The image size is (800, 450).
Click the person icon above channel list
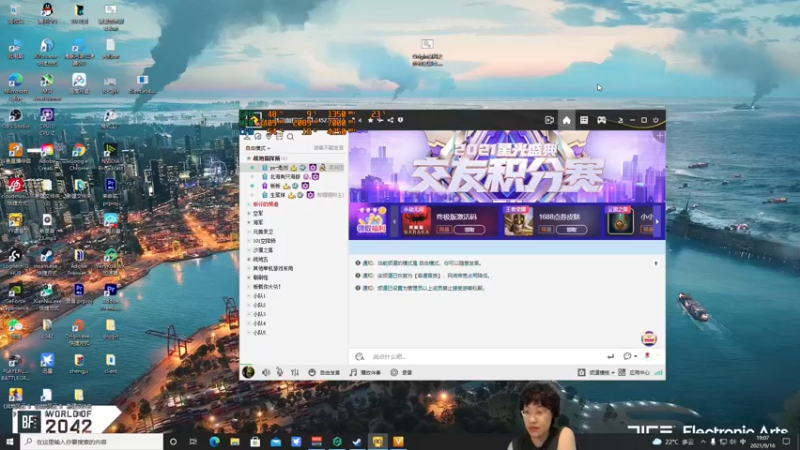[247, 137]
